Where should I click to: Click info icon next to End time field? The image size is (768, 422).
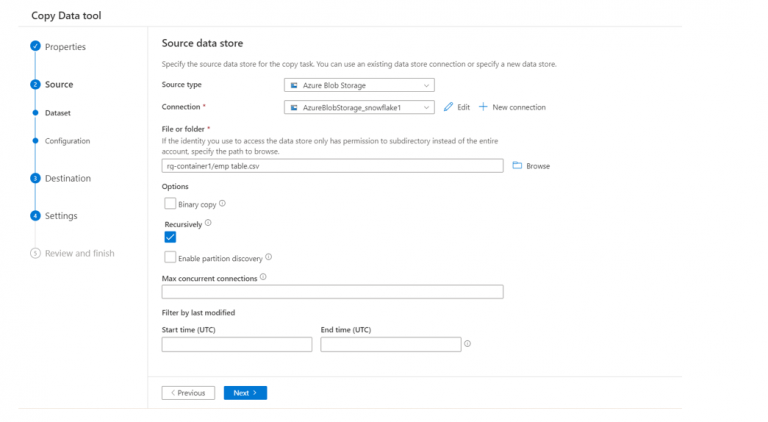[x=467, y=344]
